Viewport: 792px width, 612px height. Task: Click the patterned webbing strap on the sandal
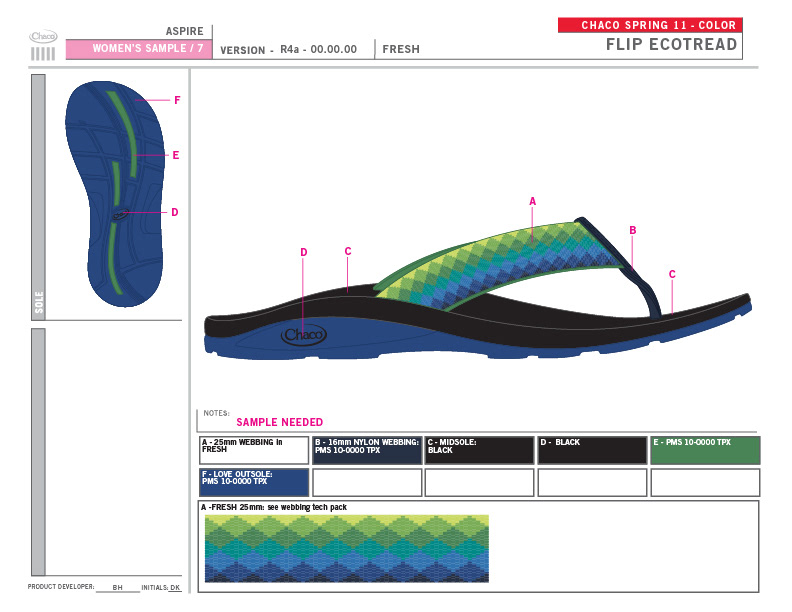coord(500,265)
